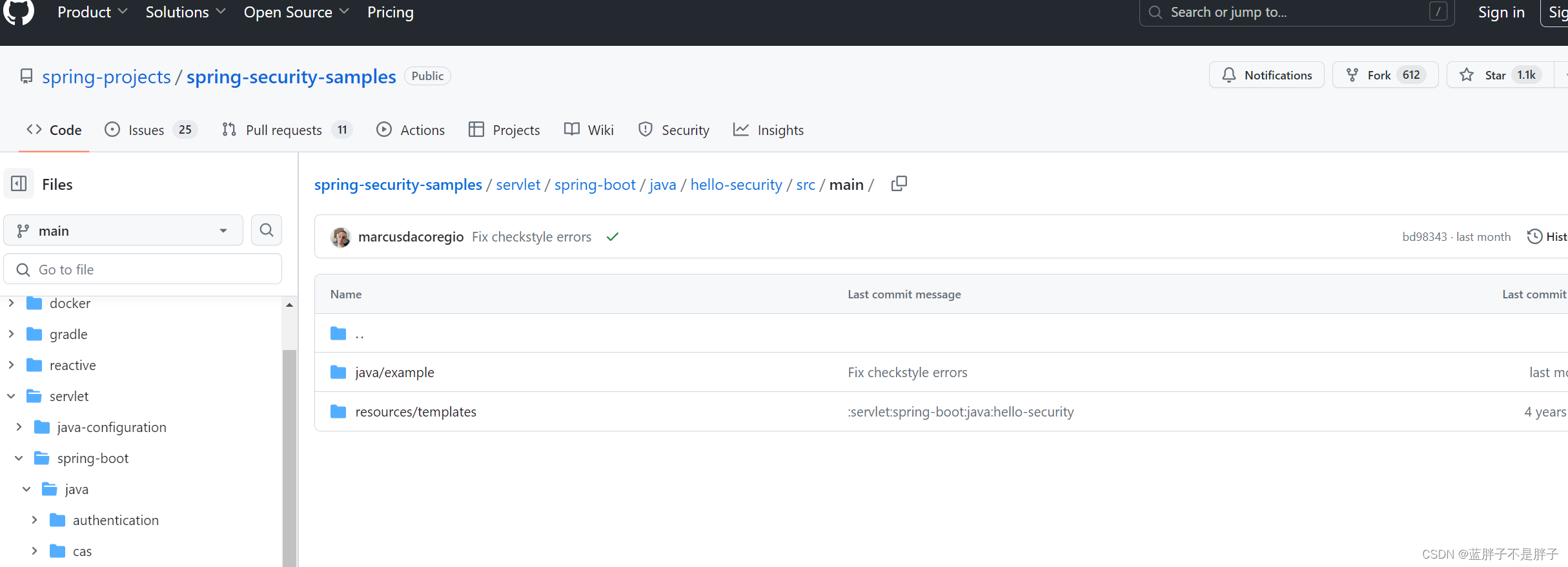Collapse the file tree side panel icon
The width and height of the screenshot is (1568, 567).
[x=19, y=184]
